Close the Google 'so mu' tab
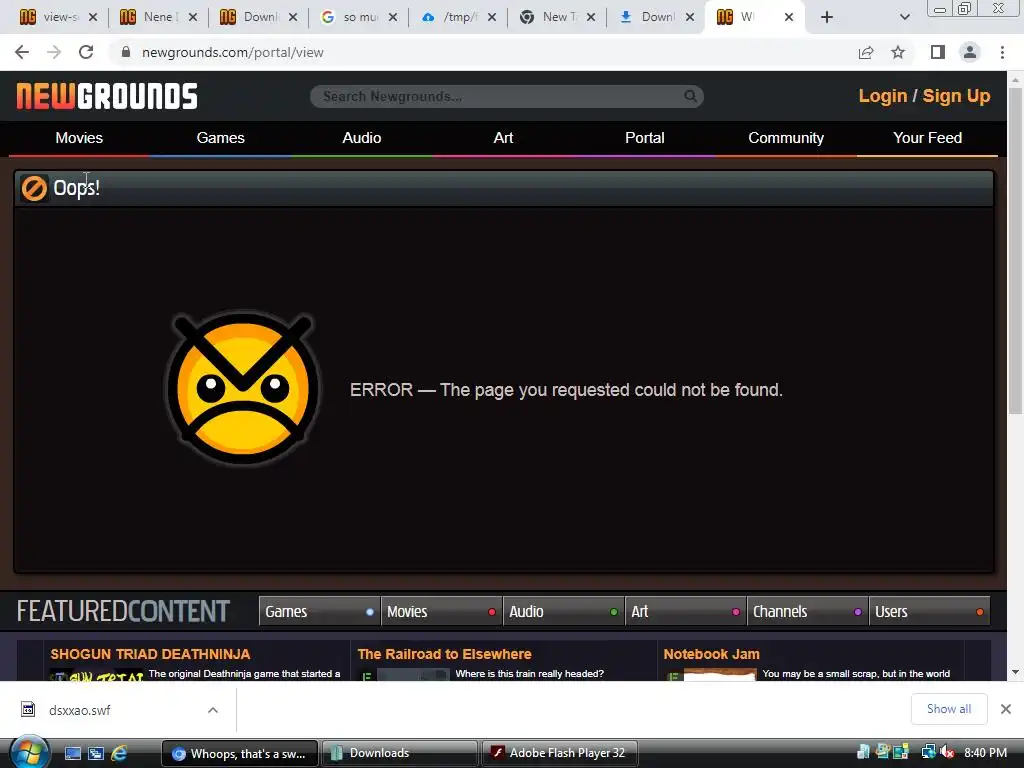 [392, 17]
